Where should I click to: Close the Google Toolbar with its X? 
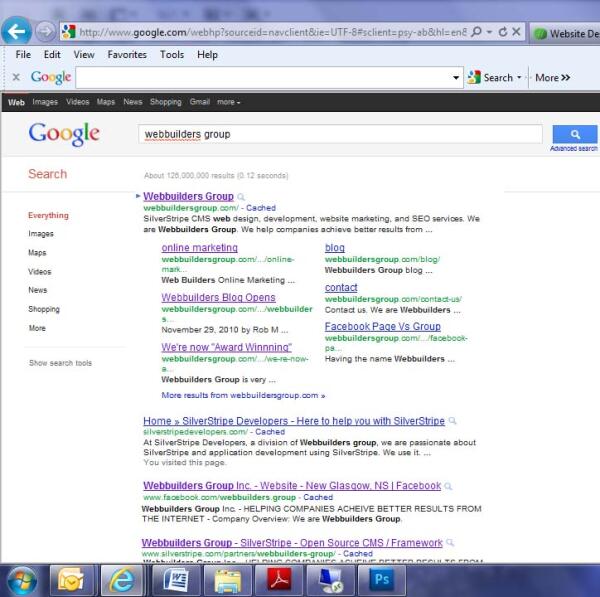click(16, 77)
